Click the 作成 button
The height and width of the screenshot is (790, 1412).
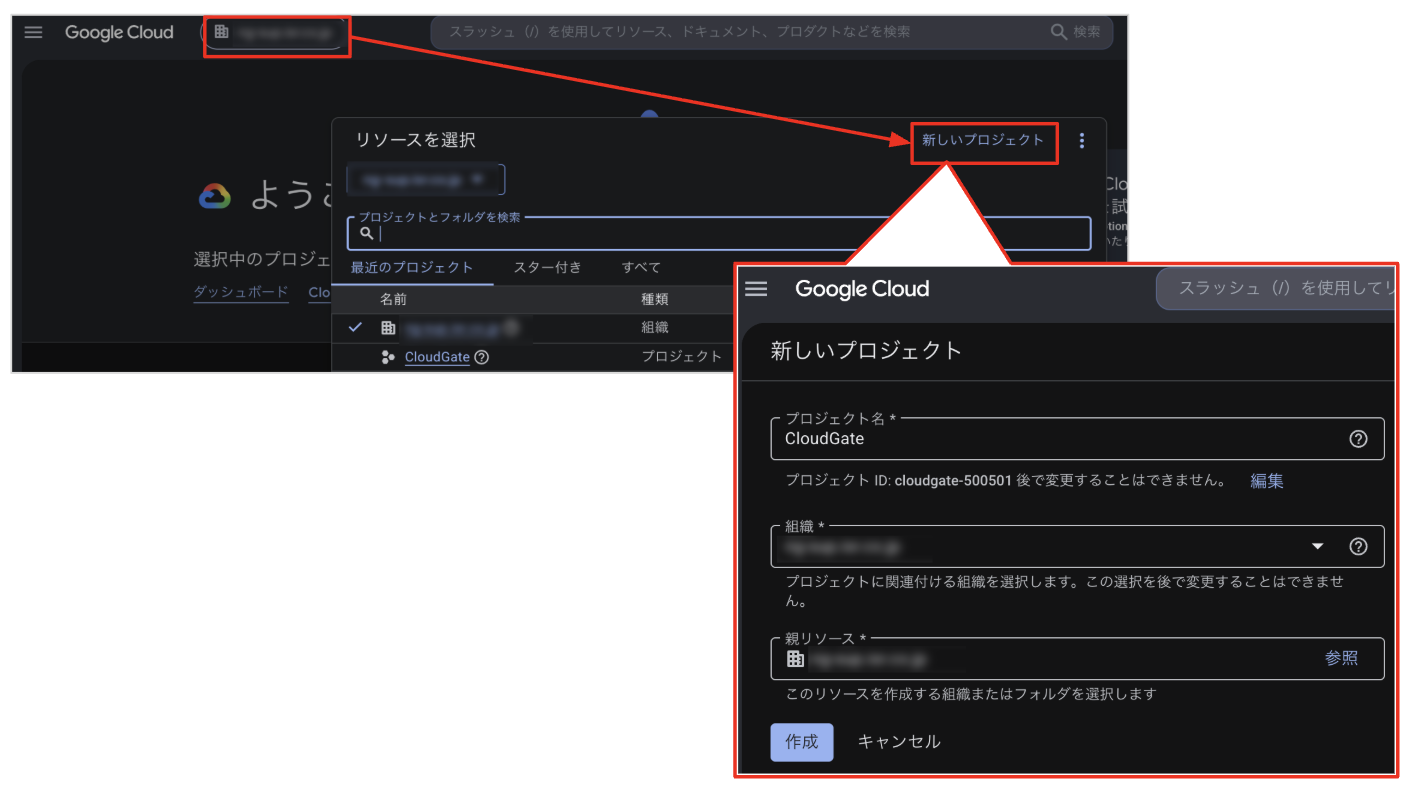click(x=802, y=742)
